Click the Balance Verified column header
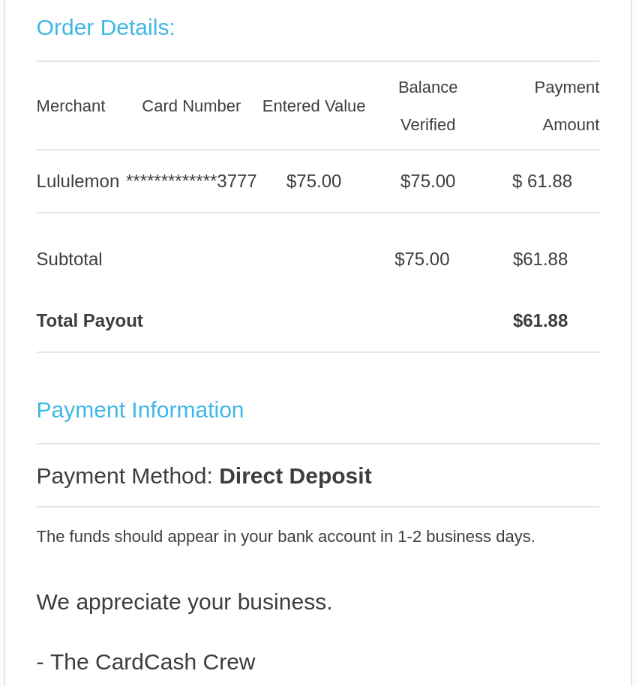Screen dimensions: 637x686 click(427, 106)
